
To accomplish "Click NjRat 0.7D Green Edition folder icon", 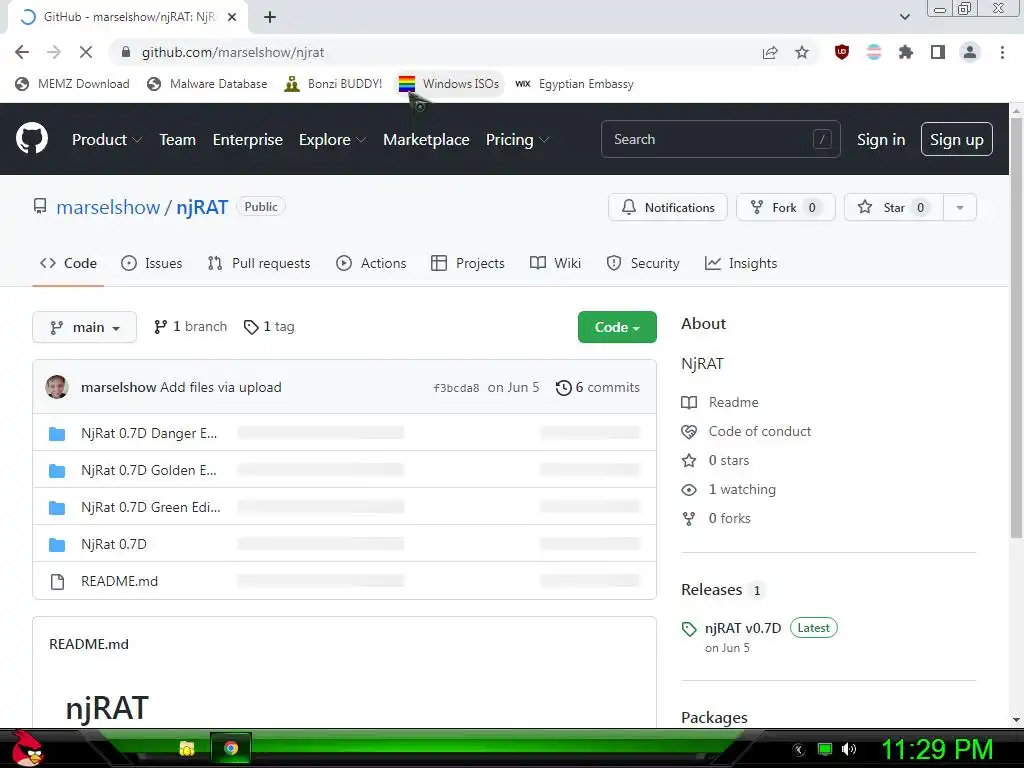I will click(x=57, y=507).
